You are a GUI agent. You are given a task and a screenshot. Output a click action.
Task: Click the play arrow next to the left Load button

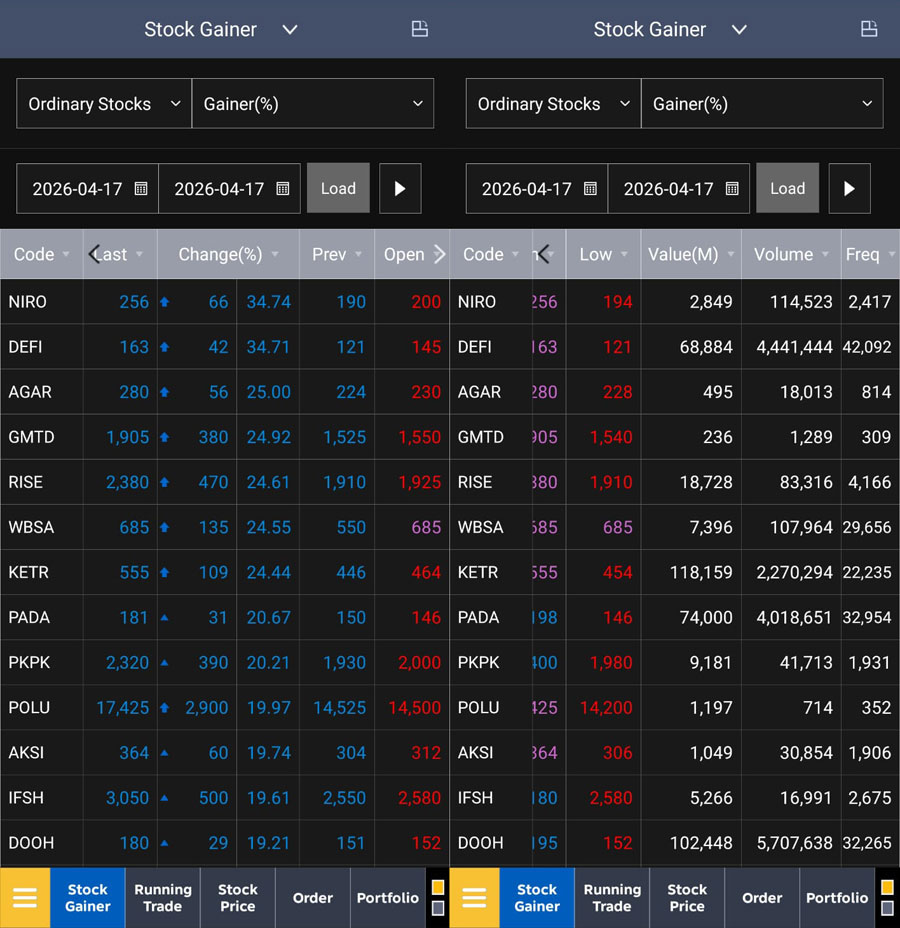pos(400,188)
